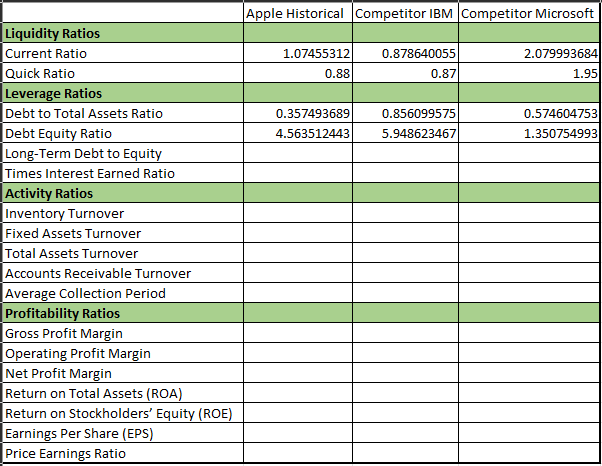This screenshot has width=602, height=466.
Task: Select empty IBM cell in Times Interest Earned row
Action: [x=405, y=174]
